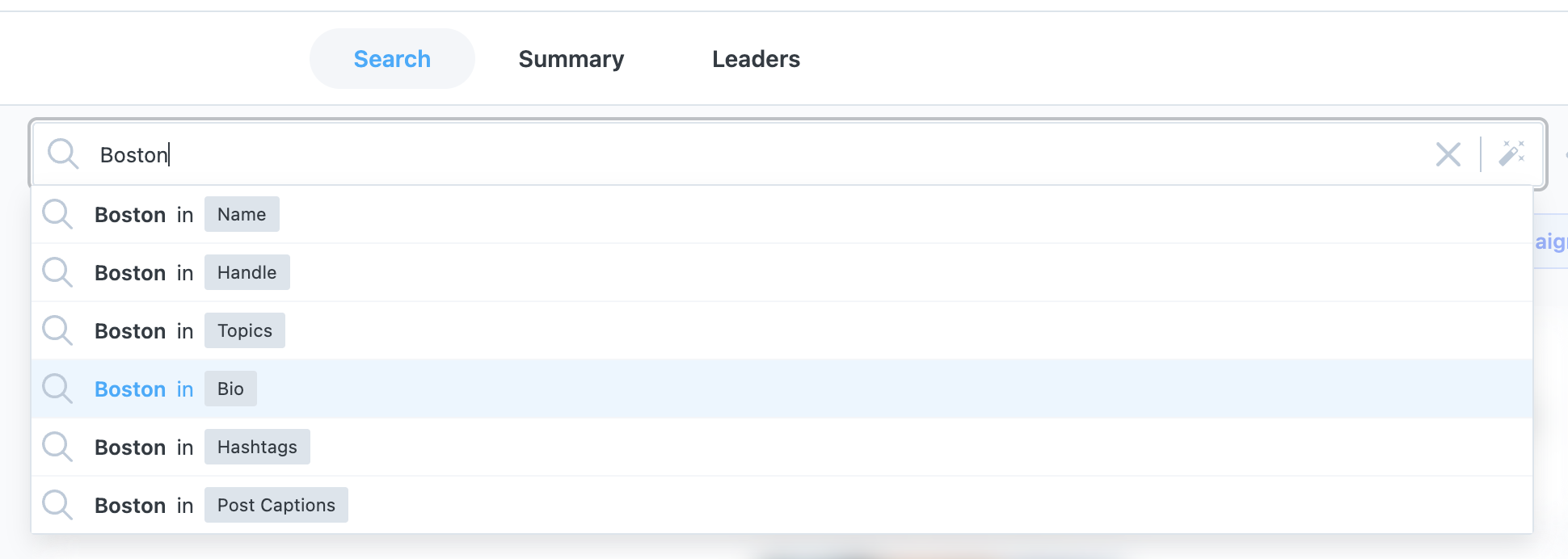The height and width of the screenshot is (559, 1568).
Task: Open the Search tab
Action: coord(392,59)
